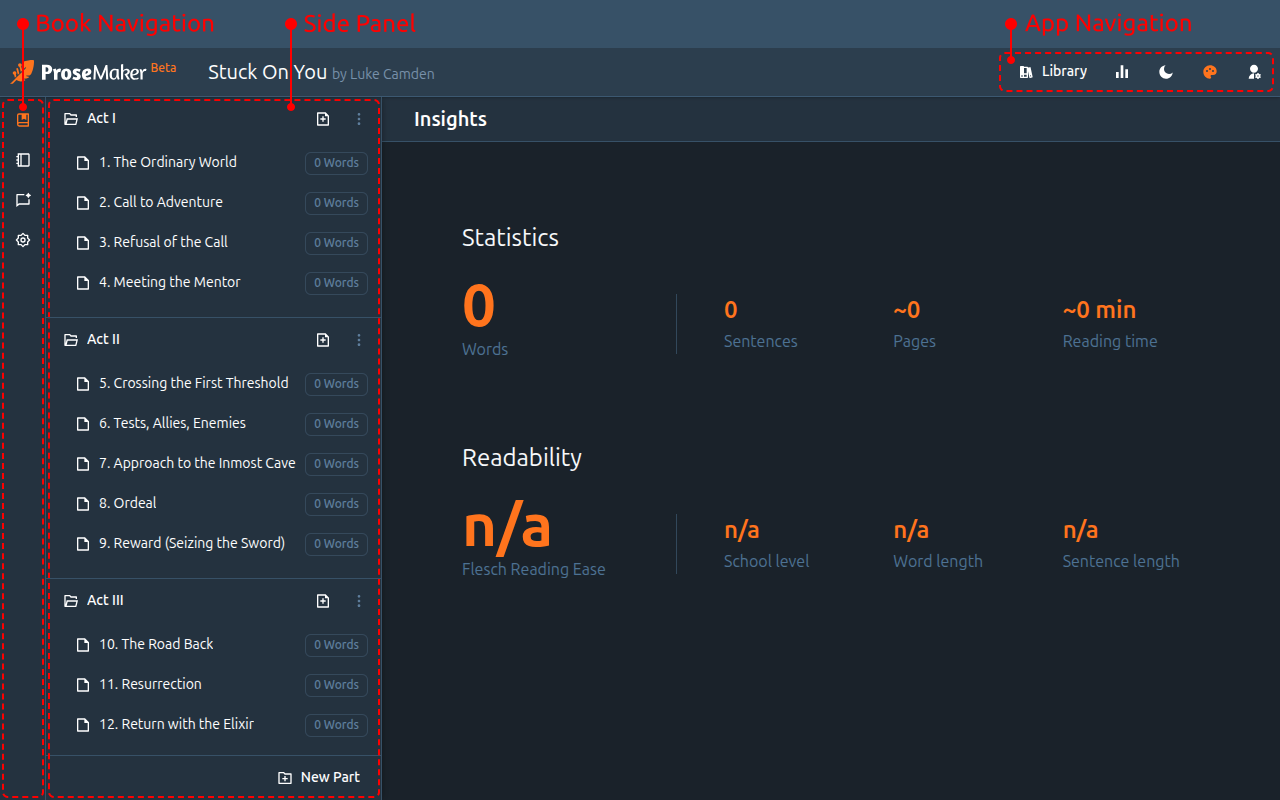The image size is (1280, 800).
Task: Add new chapter to Act I
Action: (x=323, y=119)
